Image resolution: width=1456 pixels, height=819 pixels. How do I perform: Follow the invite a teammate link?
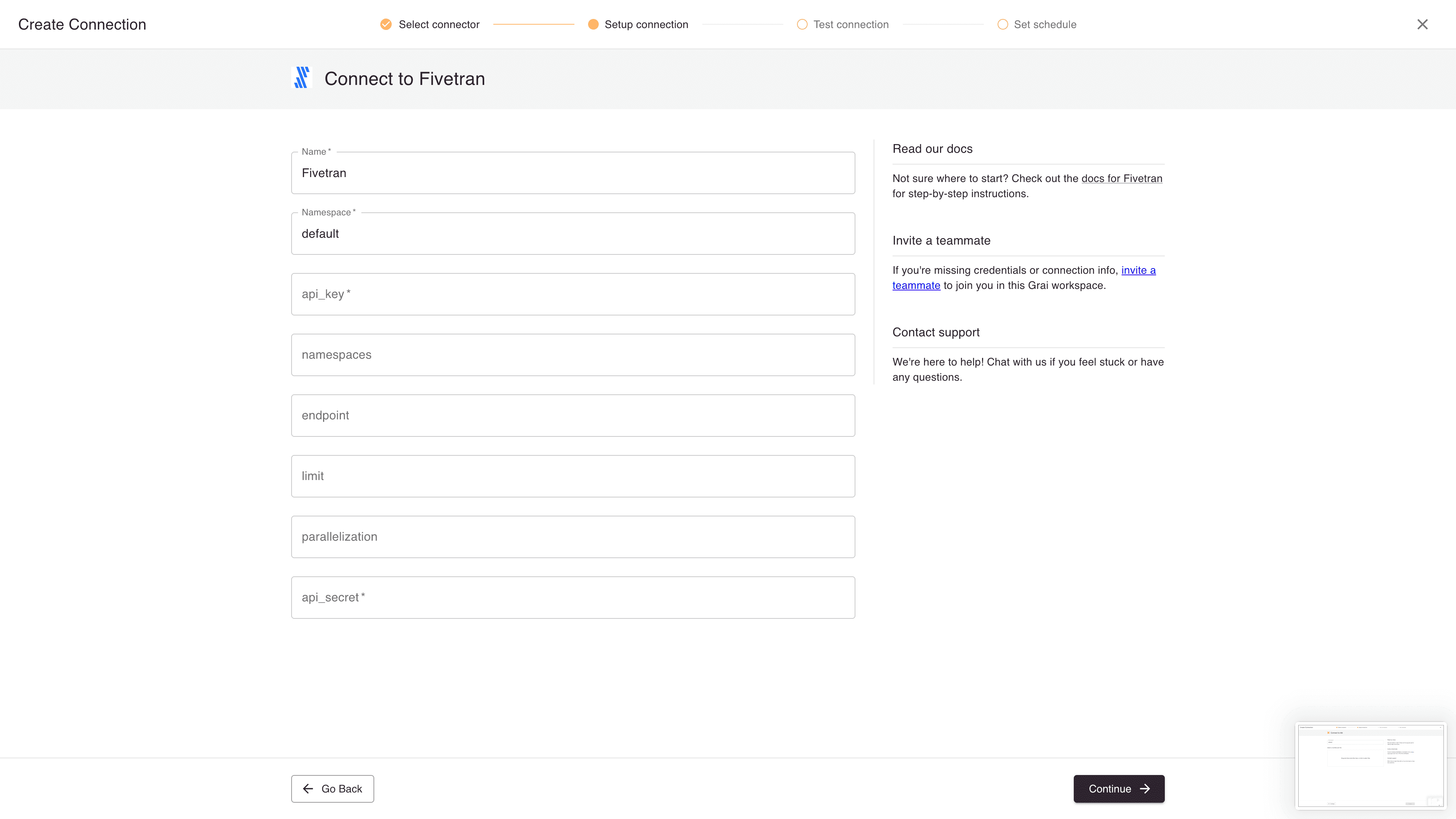click(x=1138, y=270)
